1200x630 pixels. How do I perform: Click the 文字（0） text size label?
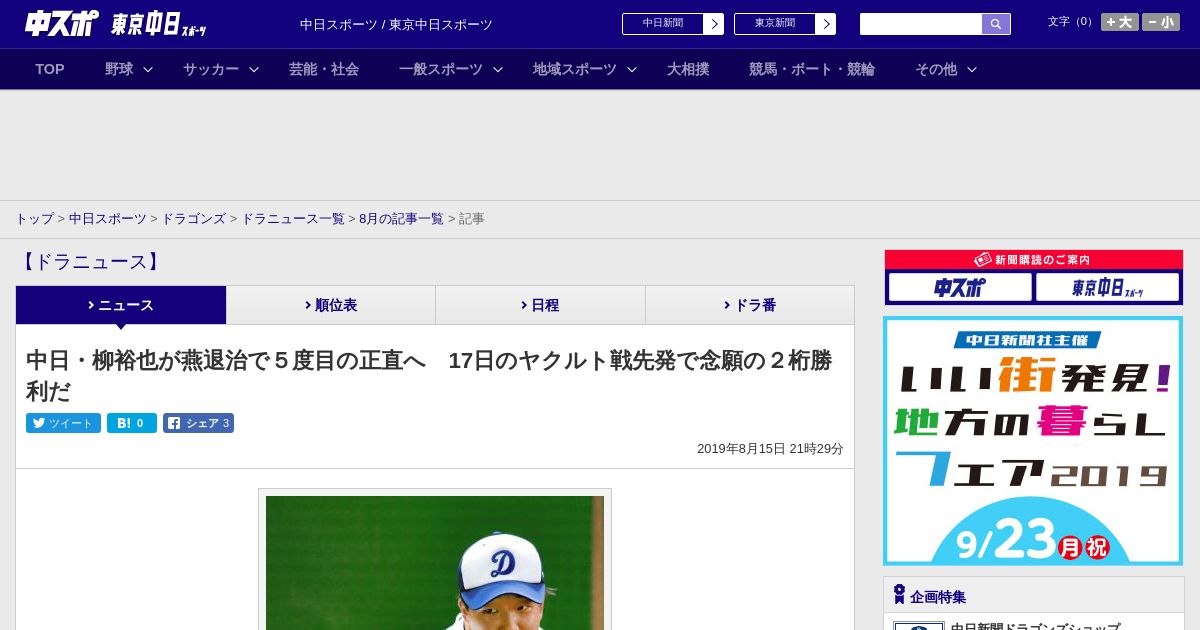click(1071, 22)
